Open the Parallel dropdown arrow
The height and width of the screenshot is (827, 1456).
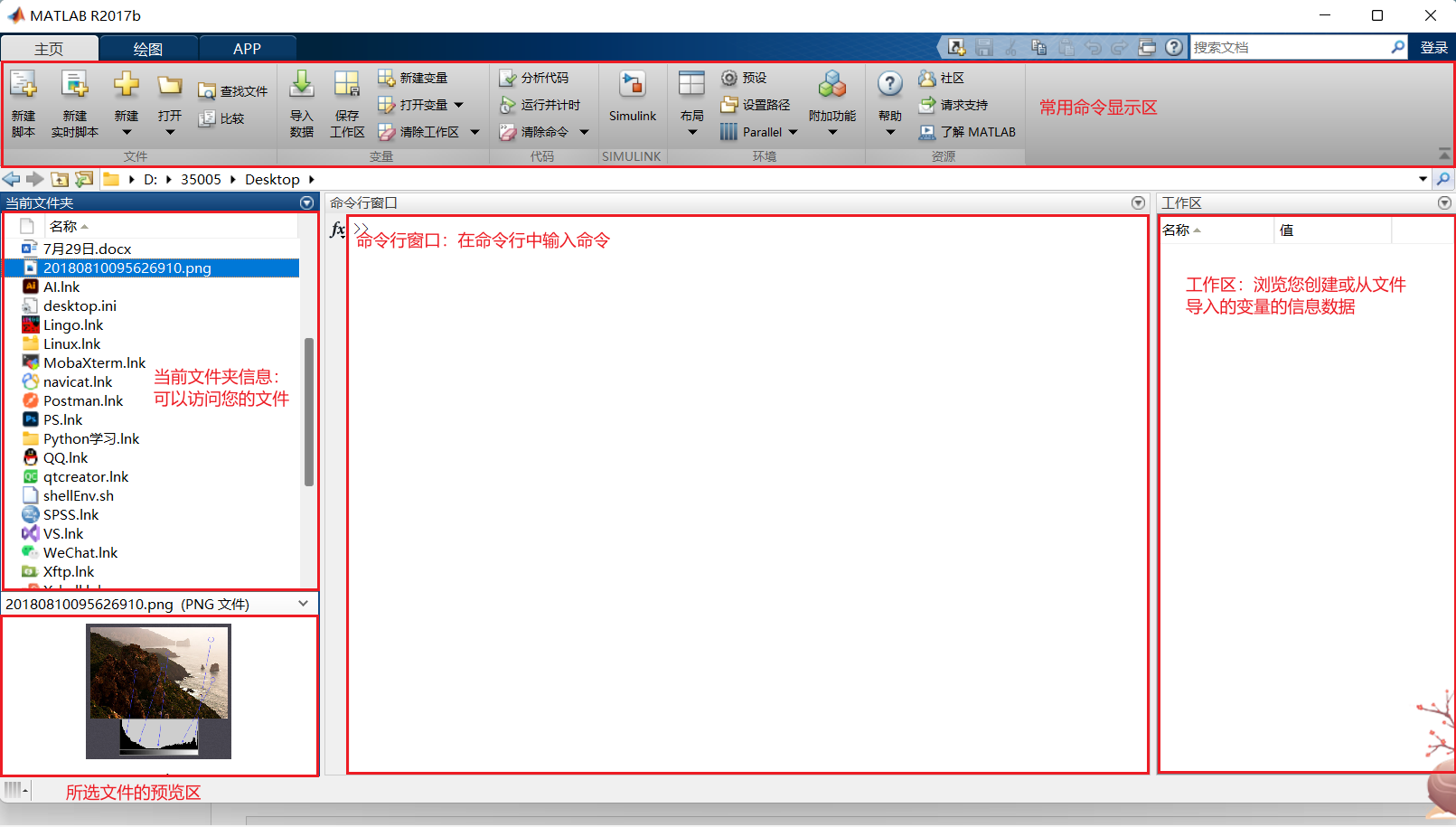(x=794, y=132)
